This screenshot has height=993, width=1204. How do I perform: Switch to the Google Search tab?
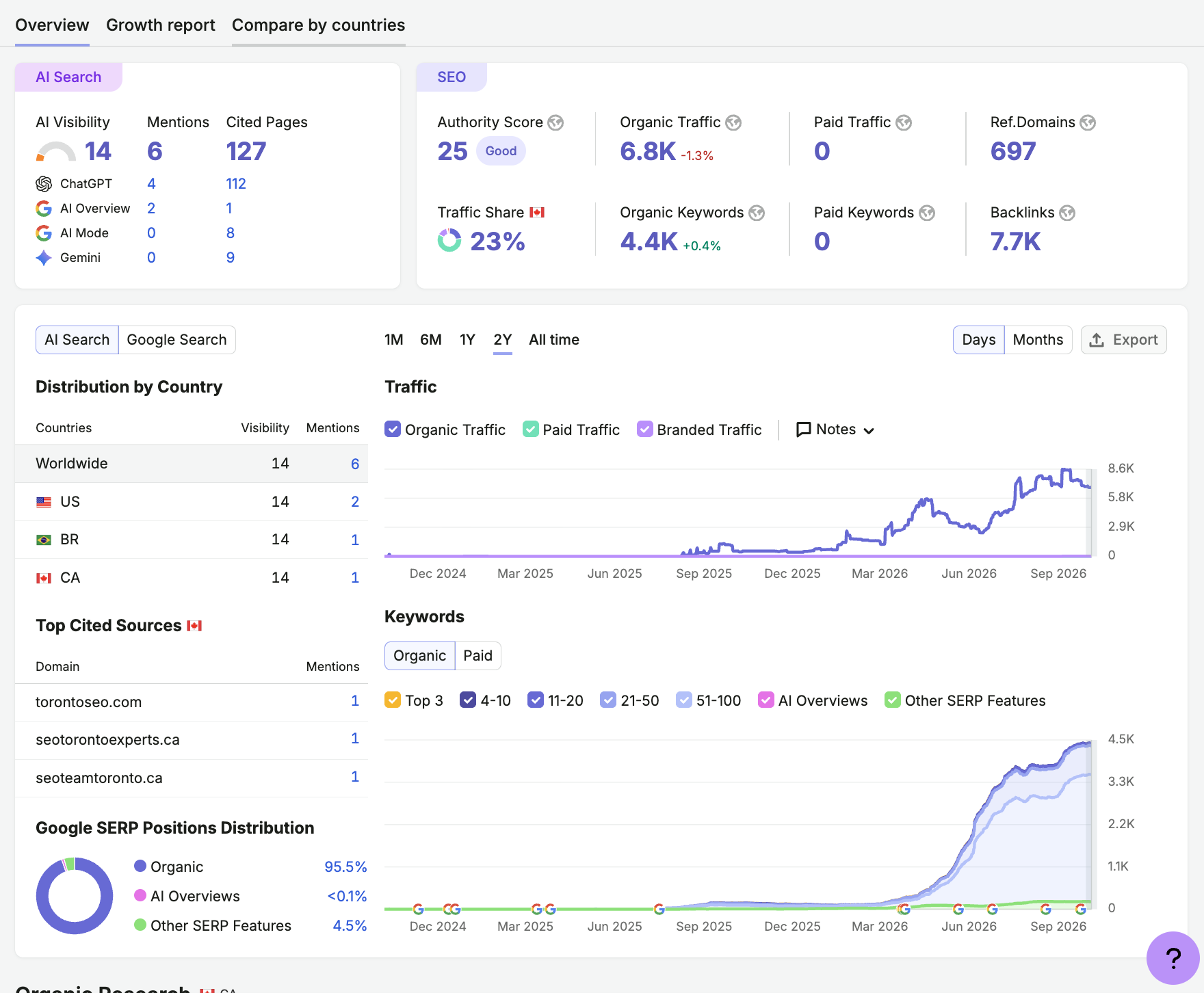176,340
